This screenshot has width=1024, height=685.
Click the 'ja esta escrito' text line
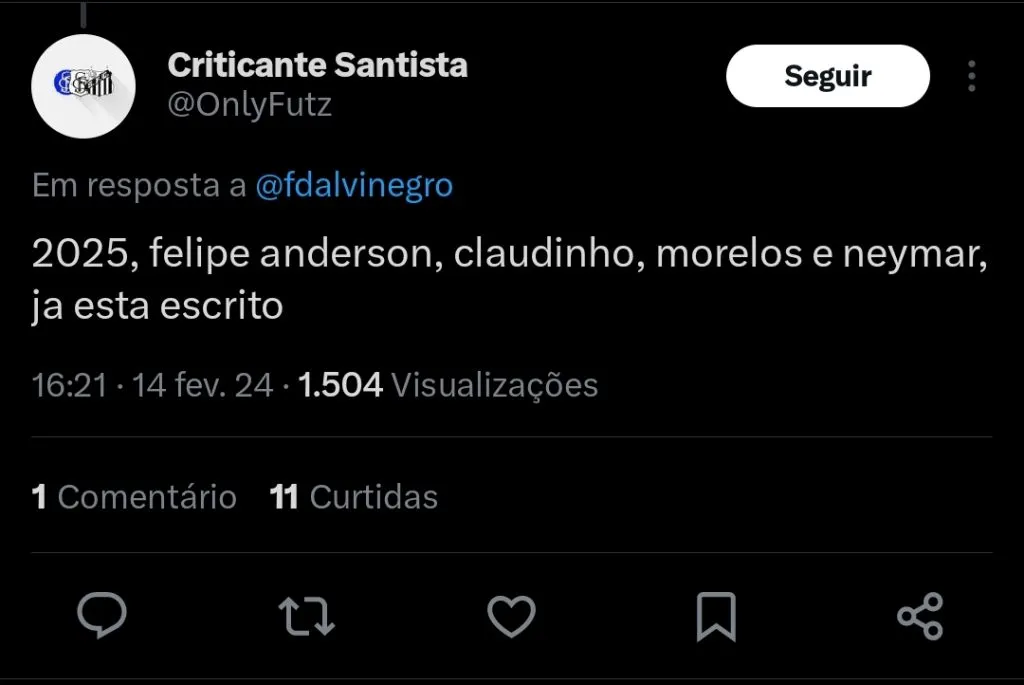click(158, 306)
